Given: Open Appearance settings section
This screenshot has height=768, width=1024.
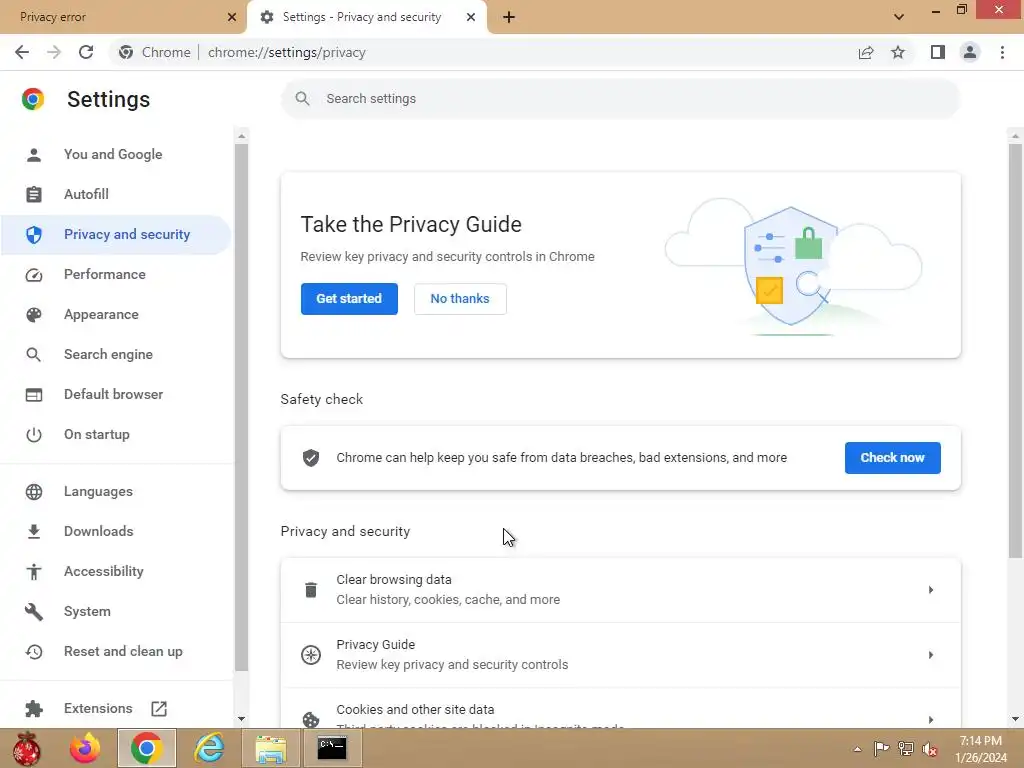Looking at the screenshot, I should click(x=116, y=314).
